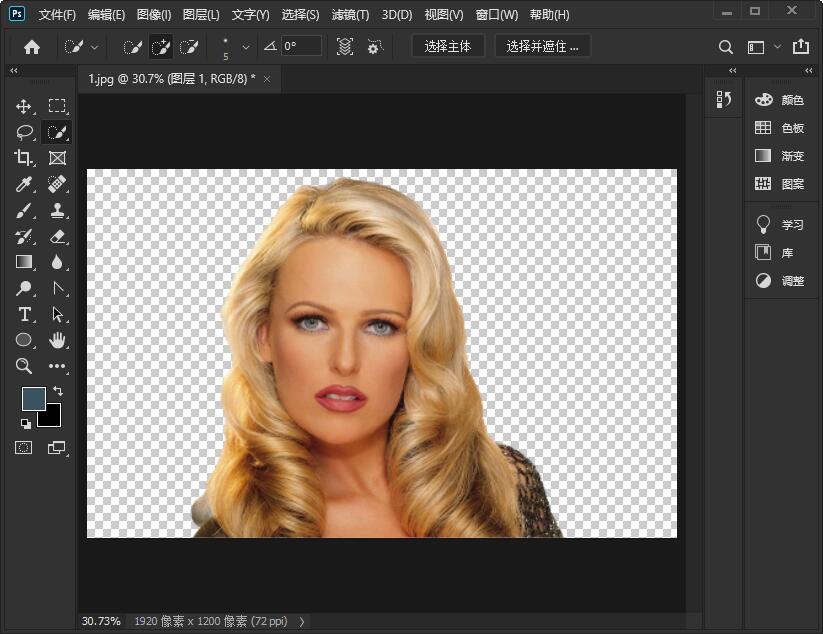Viewport: 823px width, 634px height.
Task: Toggle Sample All Layers option
Action: click(344, 47)
